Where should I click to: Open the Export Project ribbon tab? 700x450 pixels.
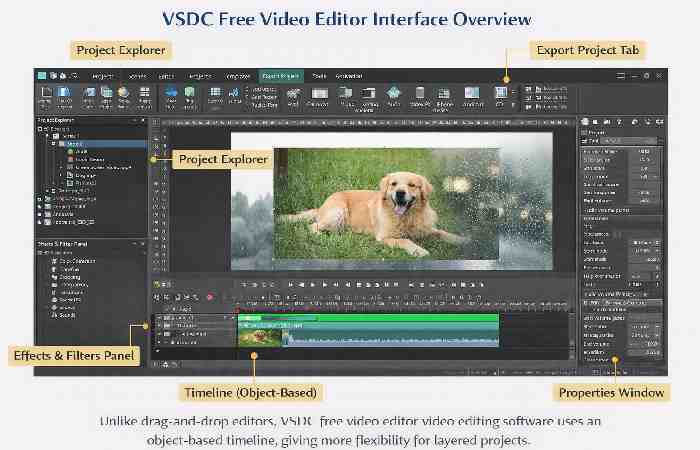[x=281, y=76]
